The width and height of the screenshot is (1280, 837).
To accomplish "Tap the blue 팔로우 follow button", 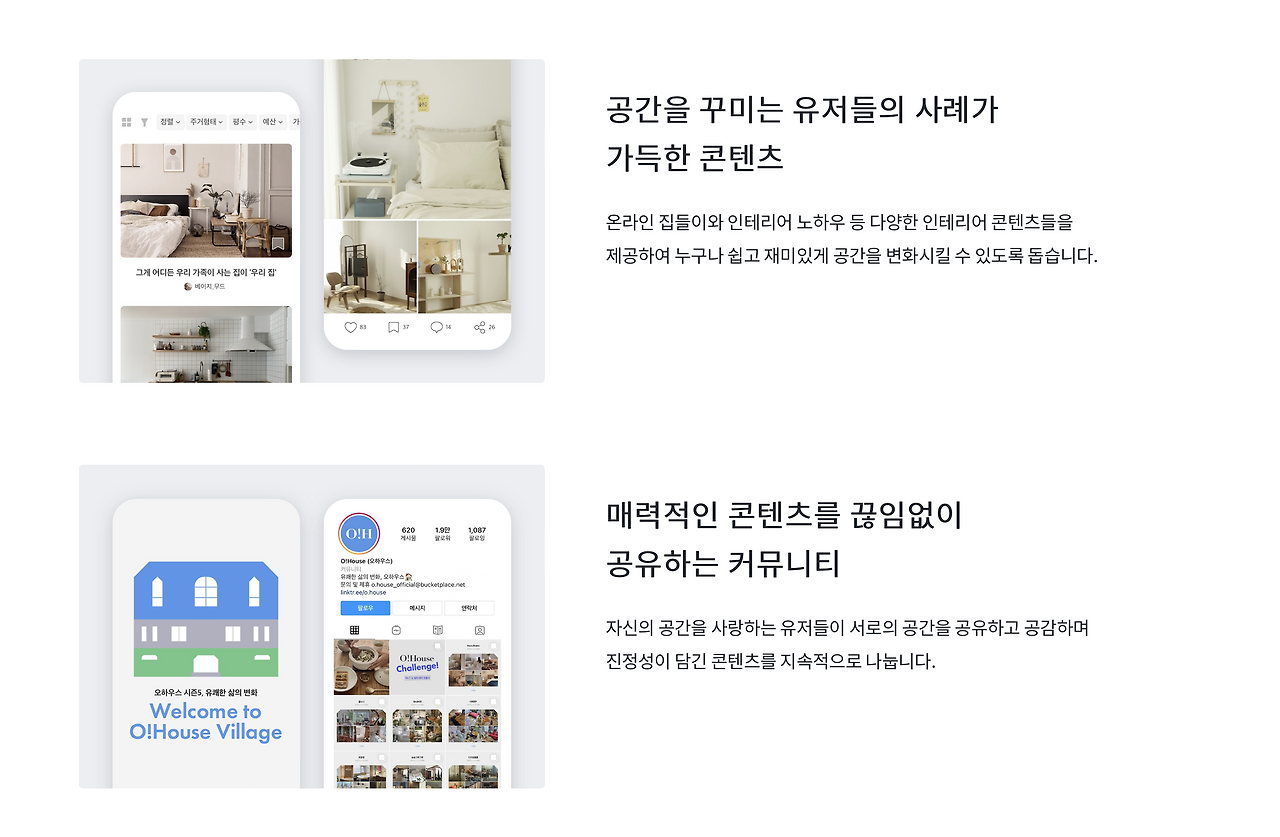I will (x=365, y=608).
